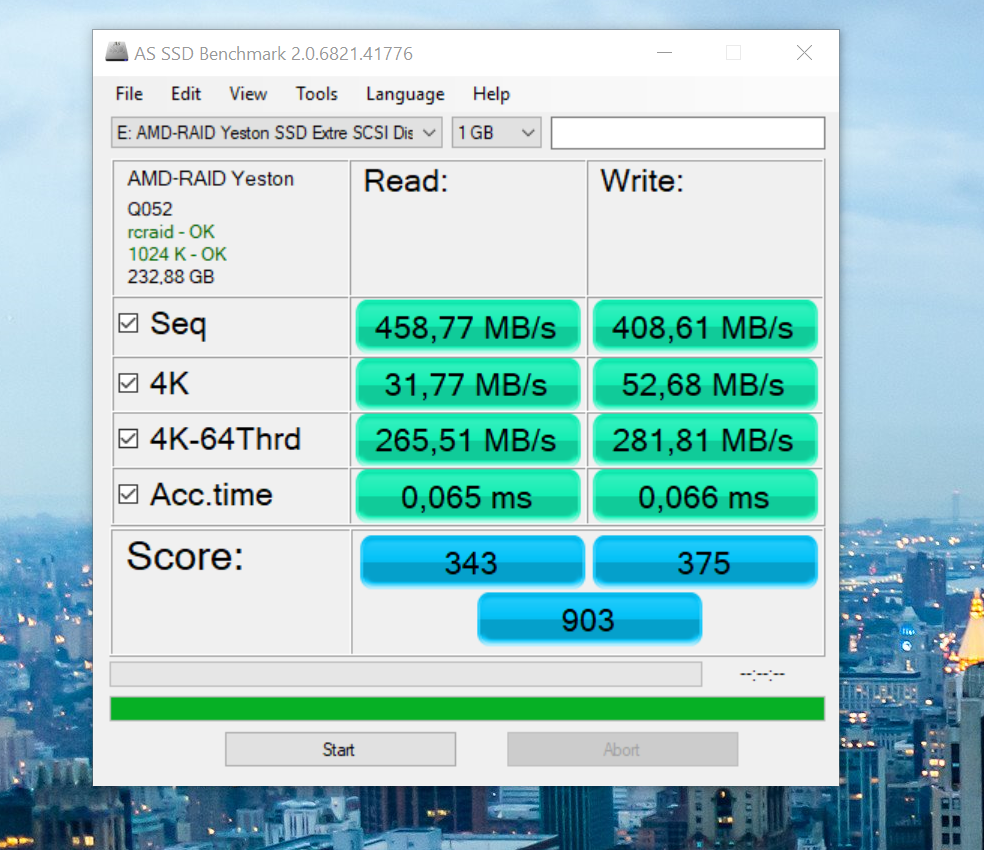Select the total score value 903
This screenshot has width=984, height=850.
tap(588, 618)
